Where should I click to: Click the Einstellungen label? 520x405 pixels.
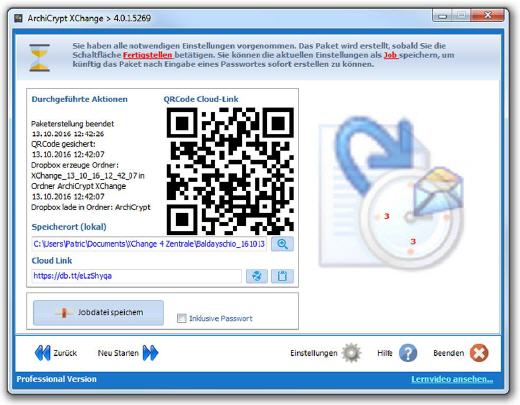[314, 353]
